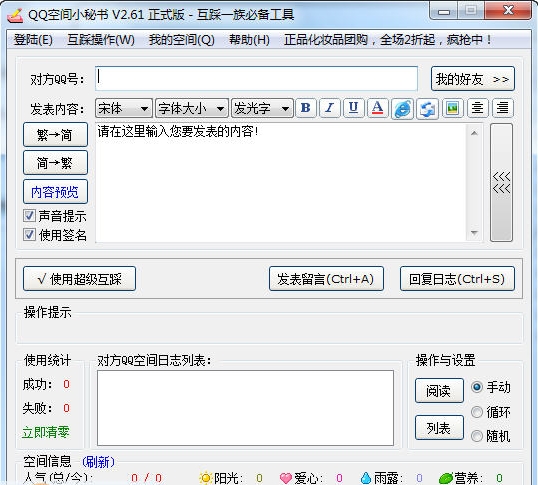Click the 繁→简 conversion button
The height and width of the screenshot is (485, 538).
pos(55,134)
